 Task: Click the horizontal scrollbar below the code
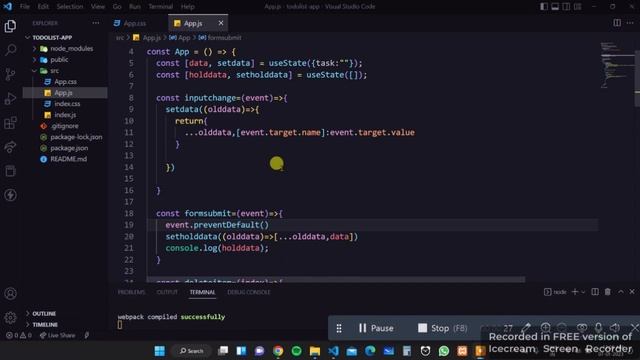tap(336, 280)
